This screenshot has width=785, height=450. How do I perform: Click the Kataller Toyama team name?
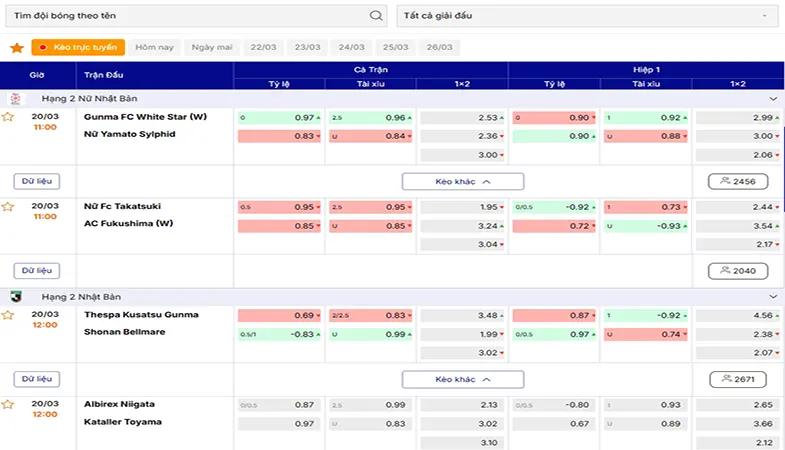pos(123,422)
